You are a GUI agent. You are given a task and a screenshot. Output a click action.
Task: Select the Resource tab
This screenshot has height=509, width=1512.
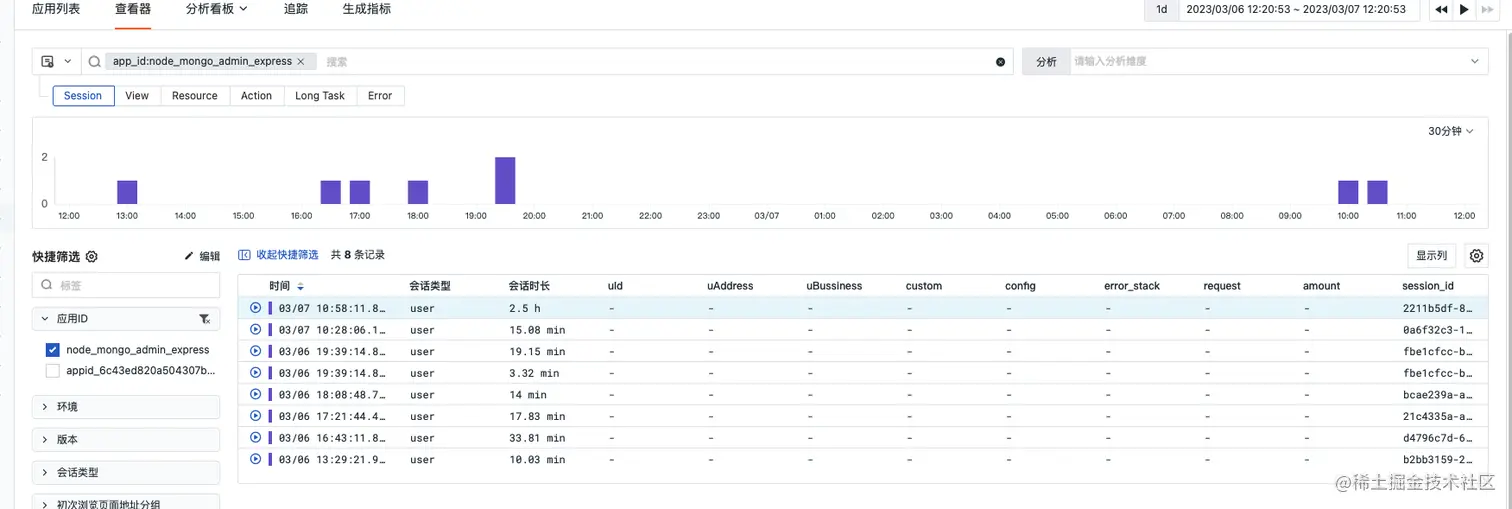(x=195, y=96)
